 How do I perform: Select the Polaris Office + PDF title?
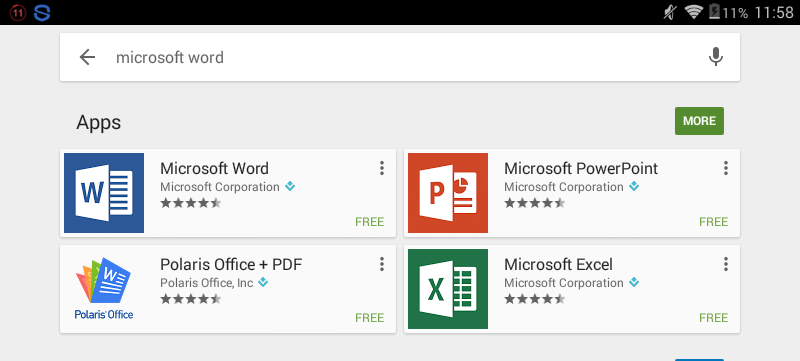(231, 265)
